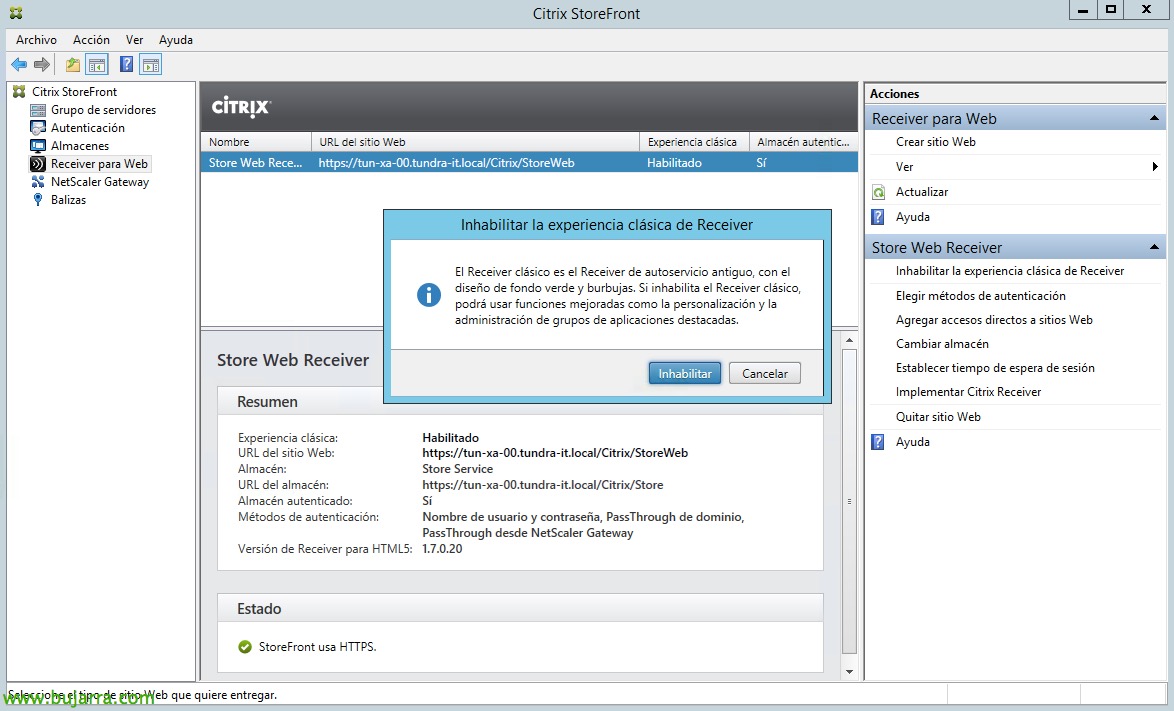Click Inhabilitar la experiencia clásica de Receiver action
Image resolution: width=1174 pixels, height=711 pixels.
(1010, 271)
